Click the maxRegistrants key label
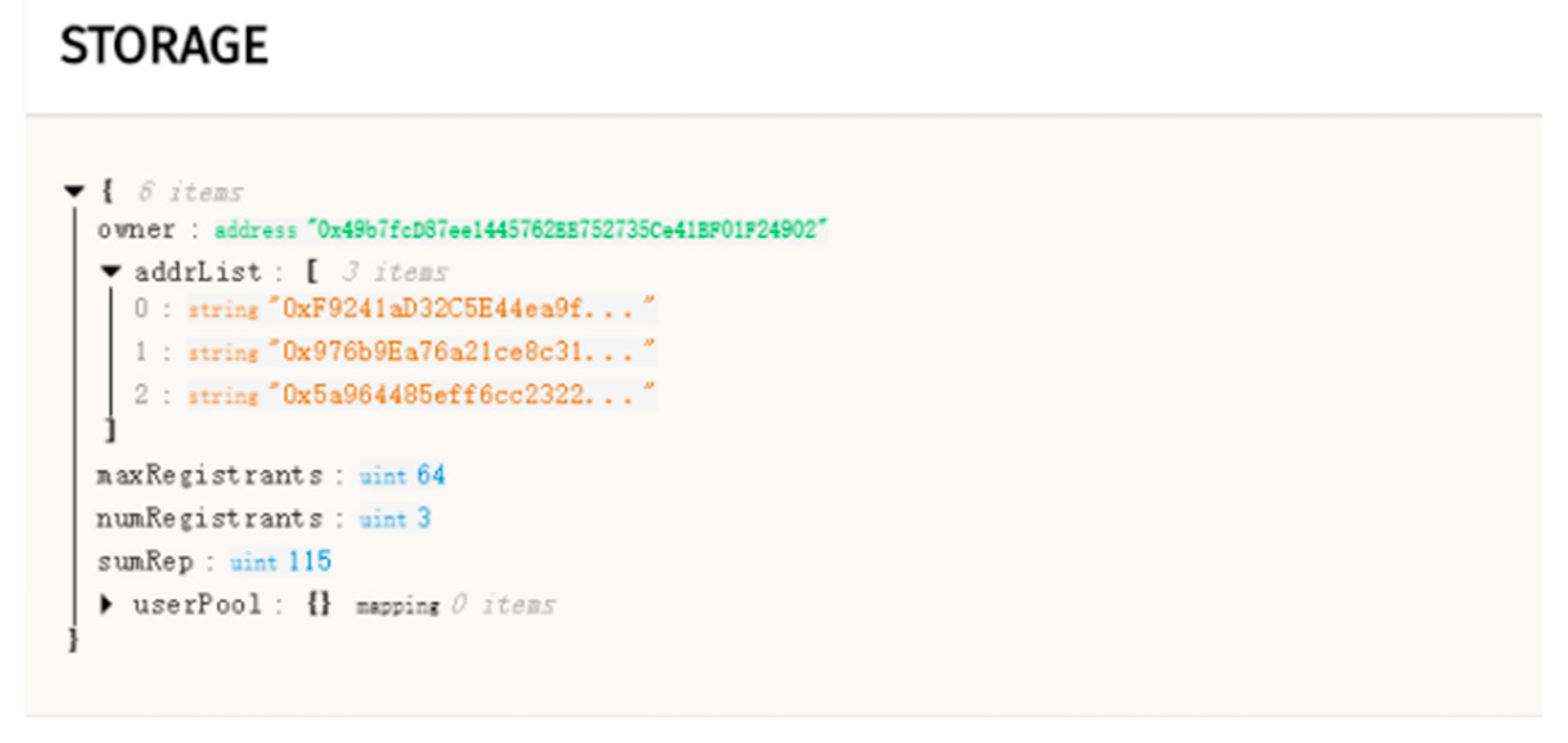Viewport: 1568px width, 743px height. (210, 476)
